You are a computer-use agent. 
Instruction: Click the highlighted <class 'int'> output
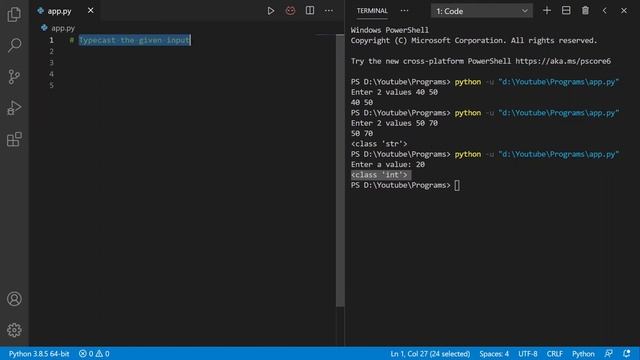tap(380, 175)
